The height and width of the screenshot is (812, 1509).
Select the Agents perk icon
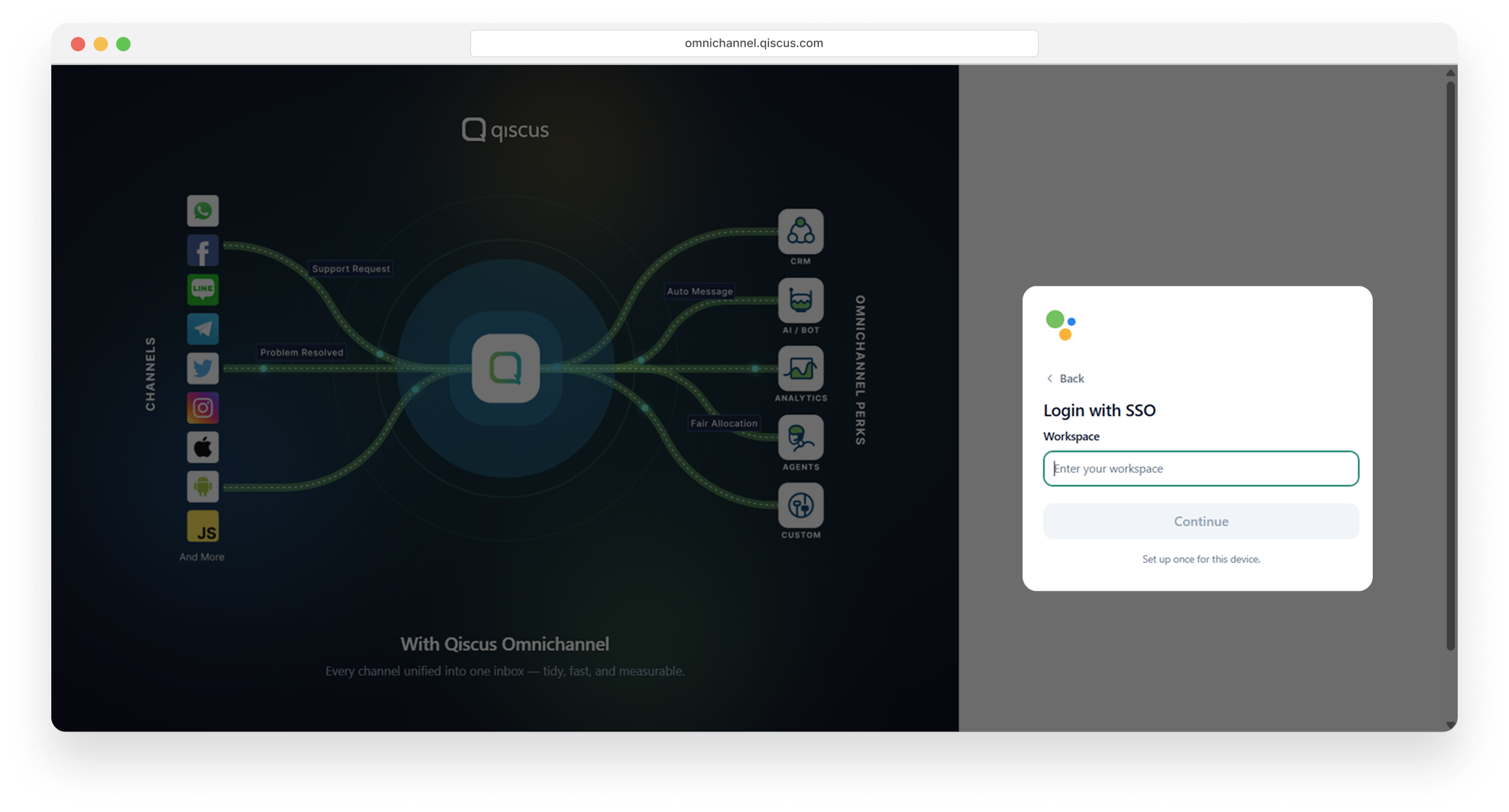(x=801, y=437)
